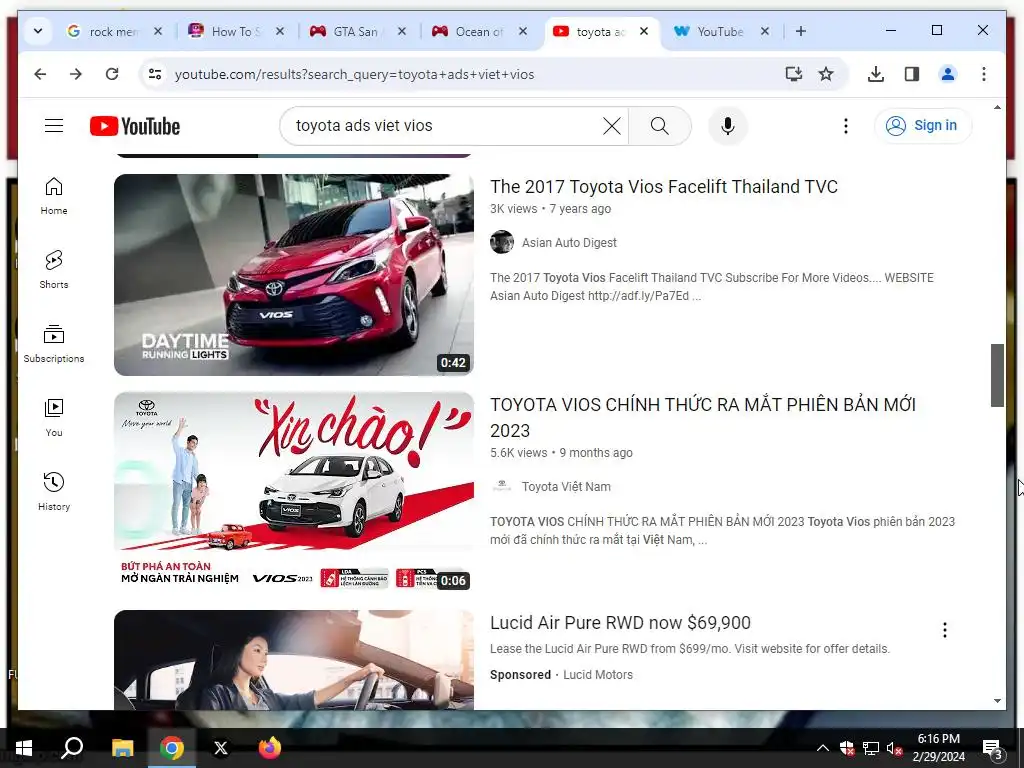Open Chrome profile avatar
Viewport: 1024px width, 768px height.
tap(948, 74)
